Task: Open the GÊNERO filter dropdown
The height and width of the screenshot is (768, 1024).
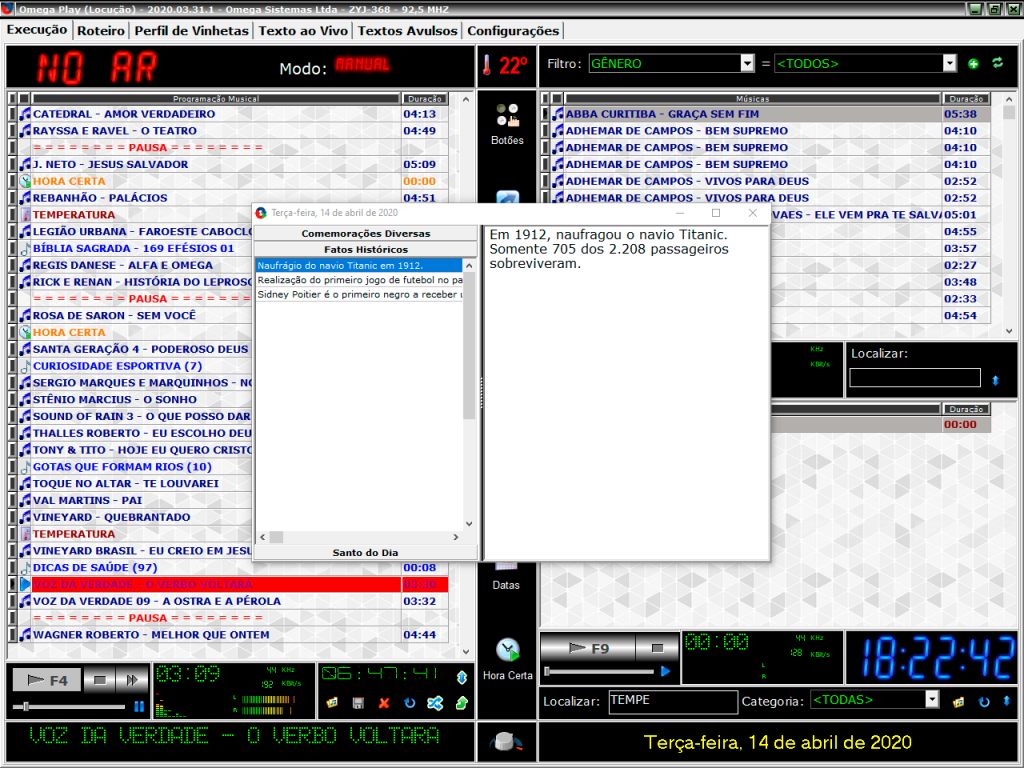Action: coord(747,64)
